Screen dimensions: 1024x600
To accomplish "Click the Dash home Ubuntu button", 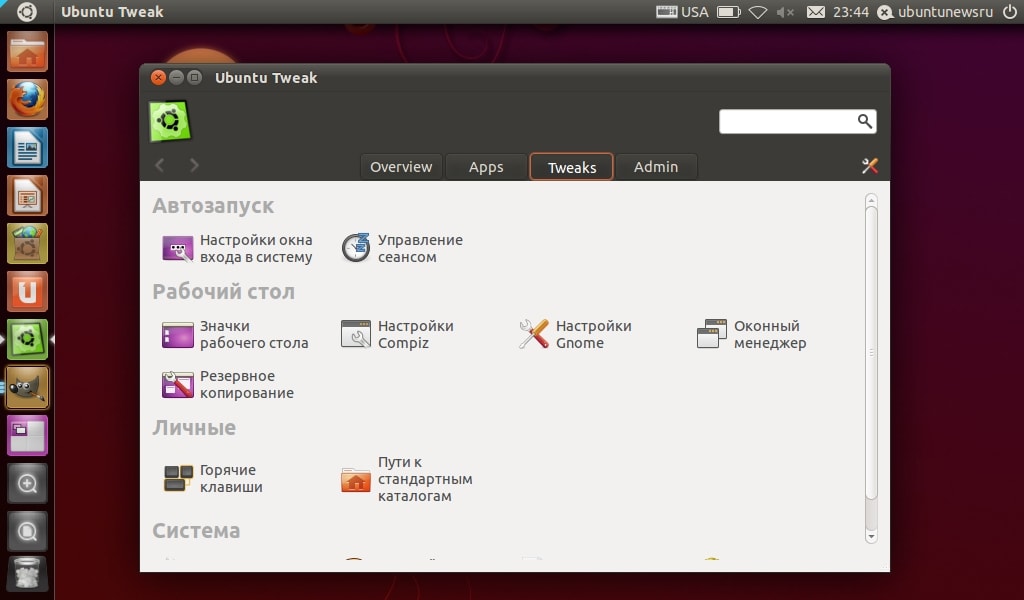I will [x=27, y=12].
